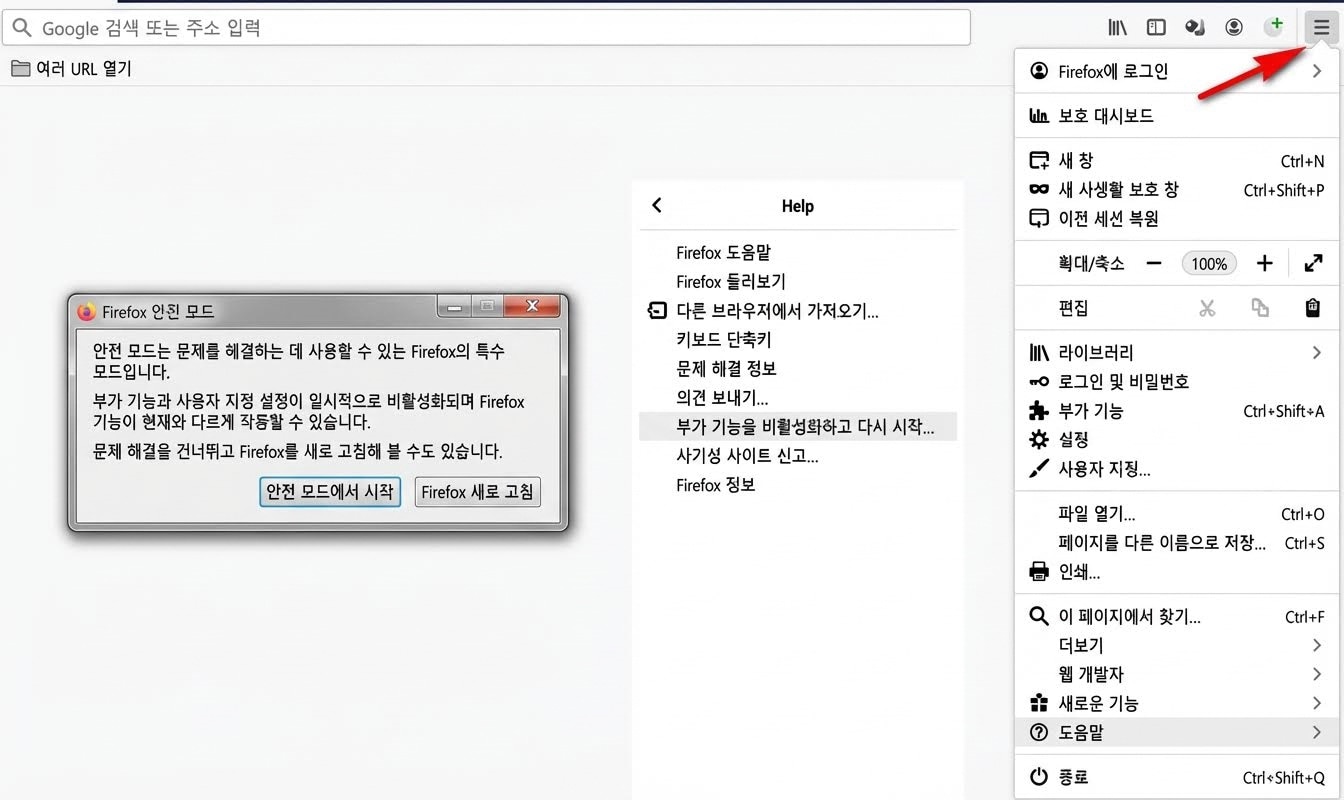
Task: Toggle the sidebar panel icon
Action: click(x=1156, y=27)
